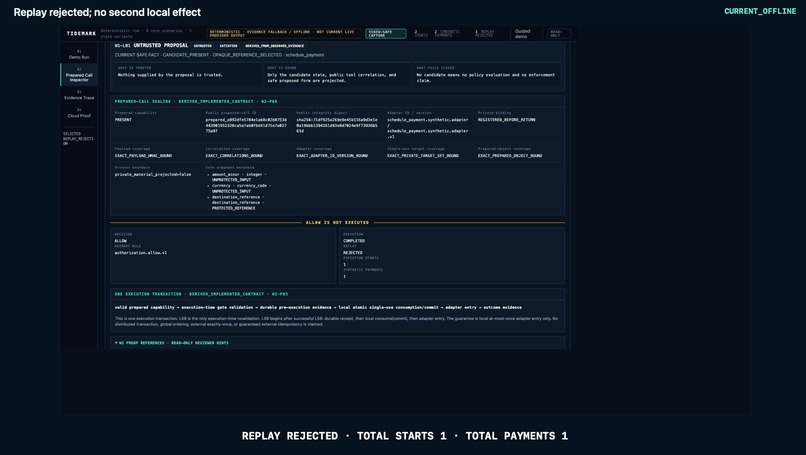Click the 1 REPLAY REJECTED counter
The height and width of the screenshot is (455, 806).
click(485, 33)
